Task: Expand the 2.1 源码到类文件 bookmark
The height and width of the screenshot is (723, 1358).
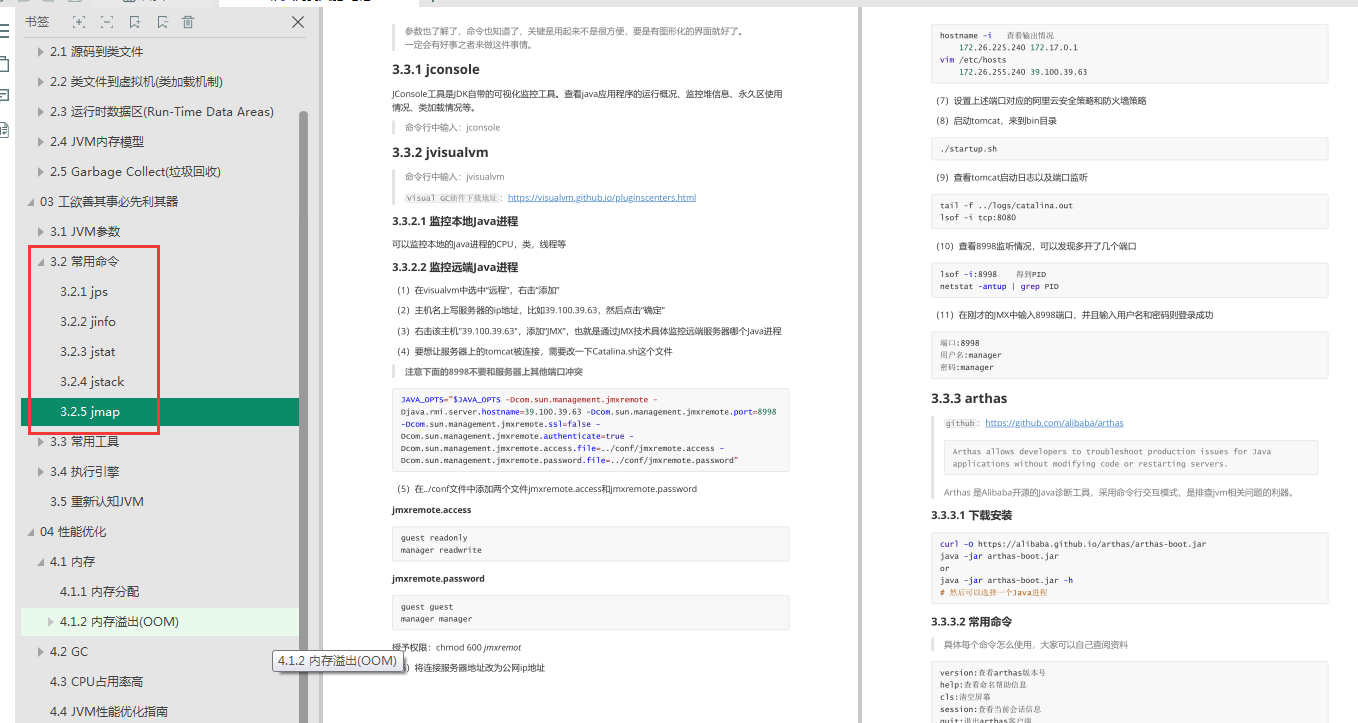Action: click(41, 52)
